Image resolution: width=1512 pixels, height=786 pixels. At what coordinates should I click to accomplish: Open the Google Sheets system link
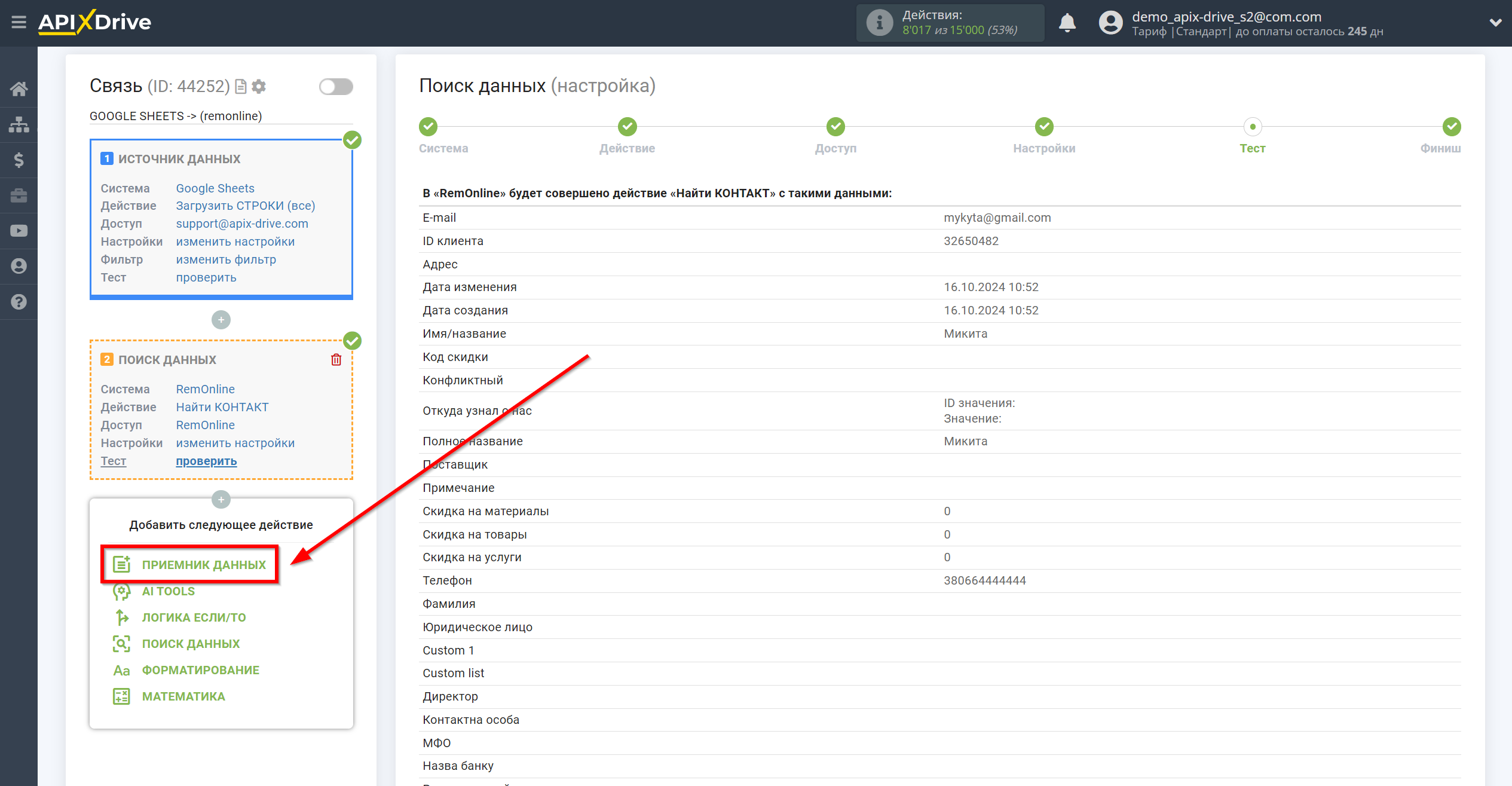coord(215,188)
